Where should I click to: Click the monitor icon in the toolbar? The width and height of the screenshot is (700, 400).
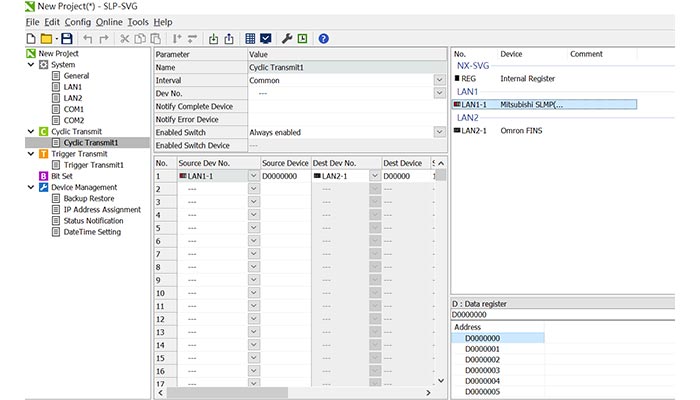click(265, 39)
